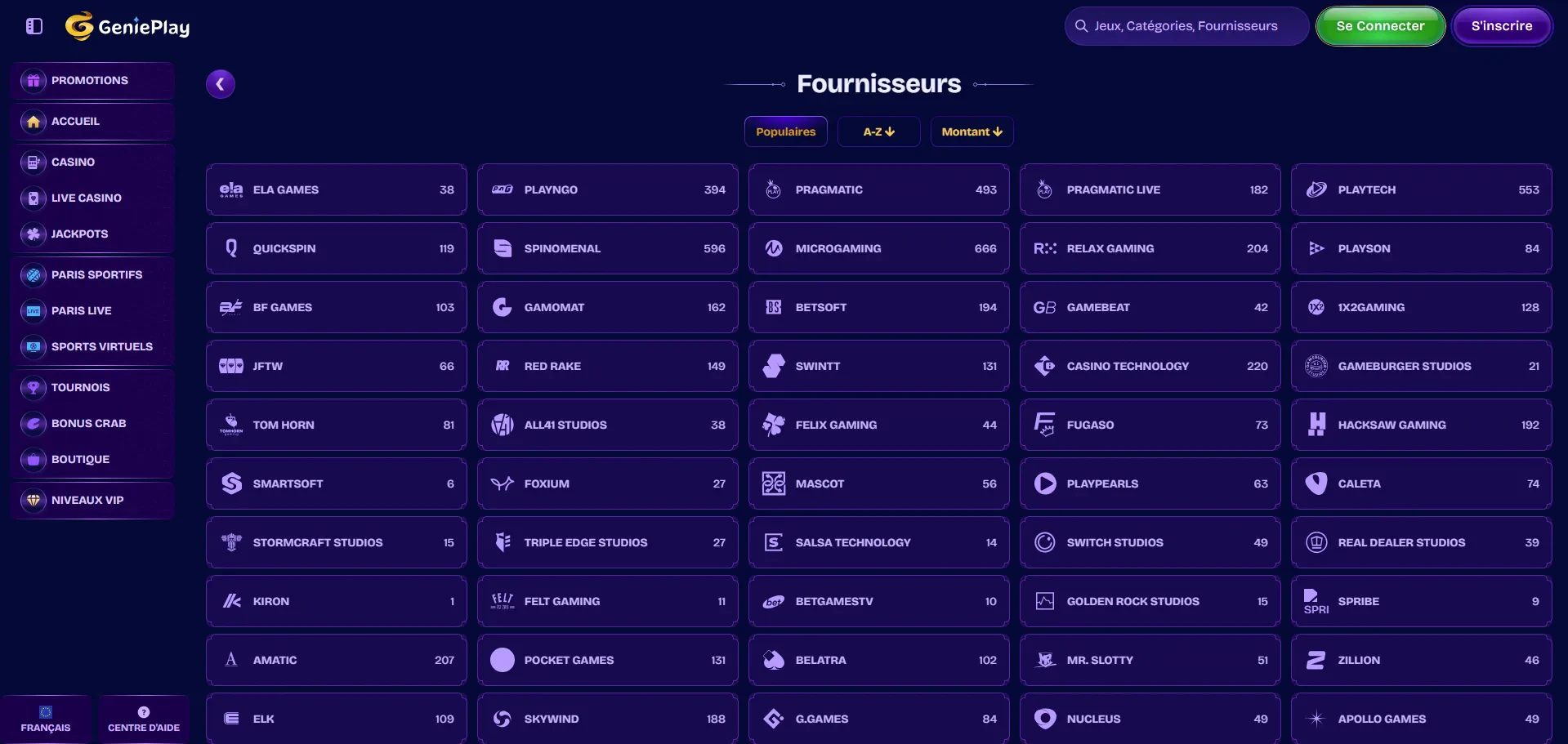Click the Gamebeat GB logo icon
The height and width of the screenshot is (744, 1568).
(1045, 307)
